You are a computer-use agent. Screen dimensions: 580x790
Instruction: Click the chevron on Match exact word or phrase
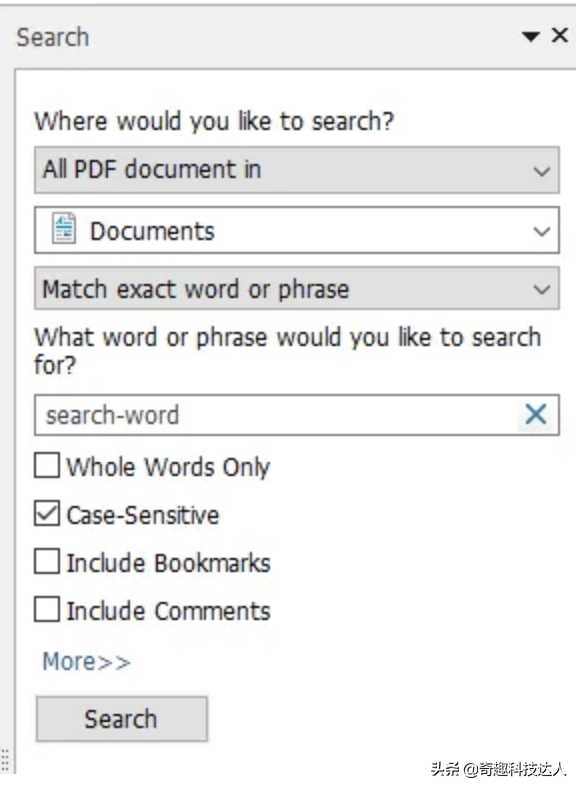pos(542,290)
